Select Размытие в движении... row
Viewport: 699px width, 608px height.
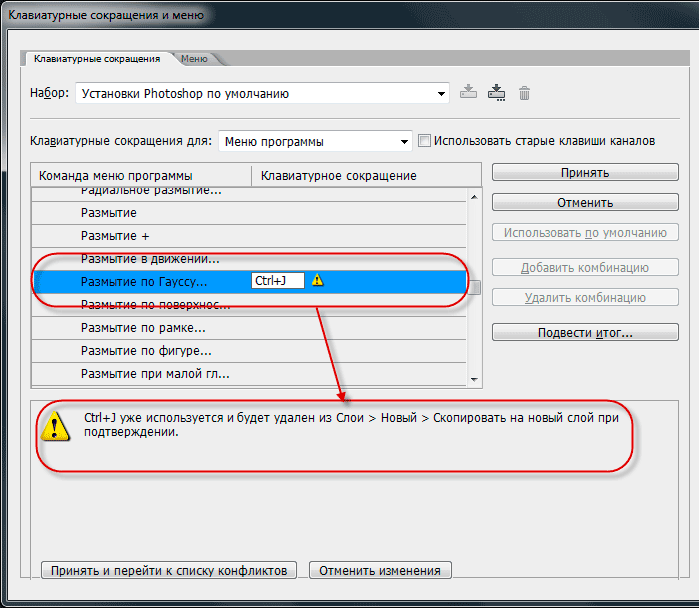click(x=249, y=259)
